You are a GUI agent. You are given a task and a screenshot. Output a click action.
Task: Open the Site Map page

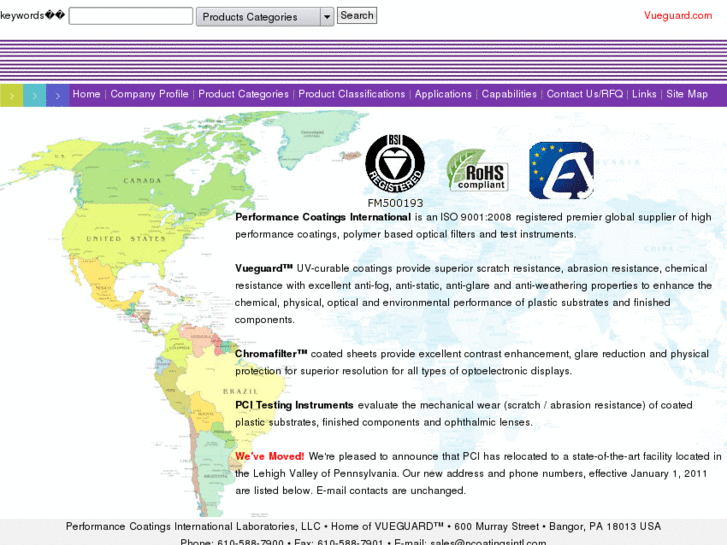click(687, 94)
